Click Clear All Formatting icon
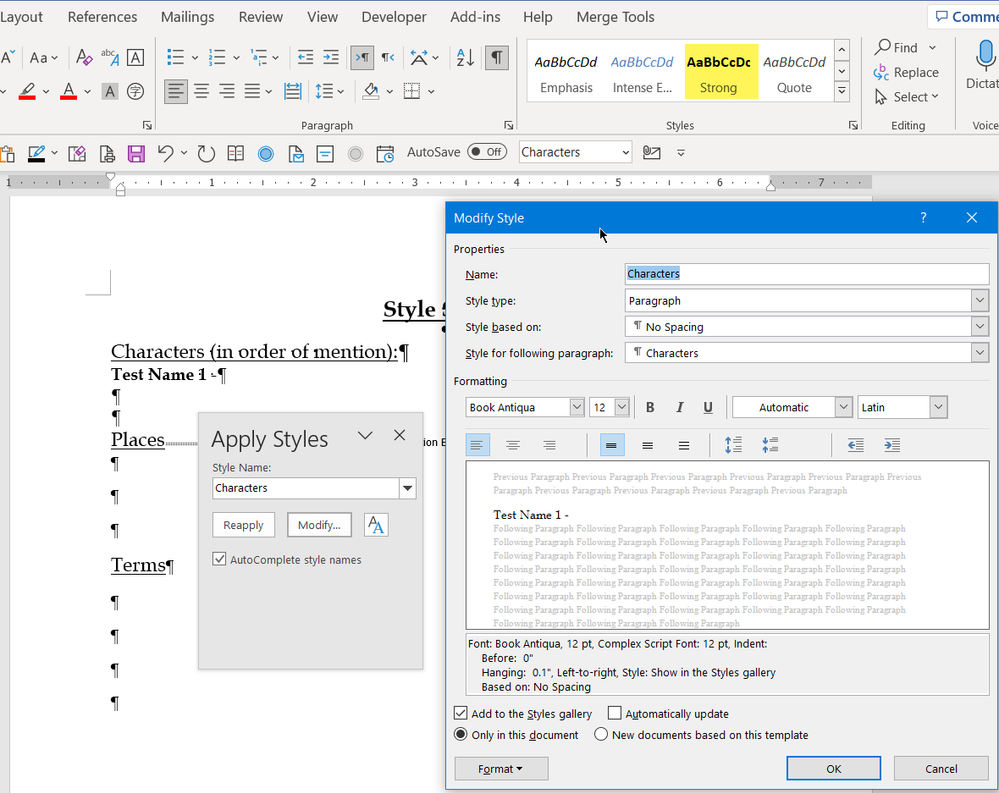999x793 pixels. point(83,57)
